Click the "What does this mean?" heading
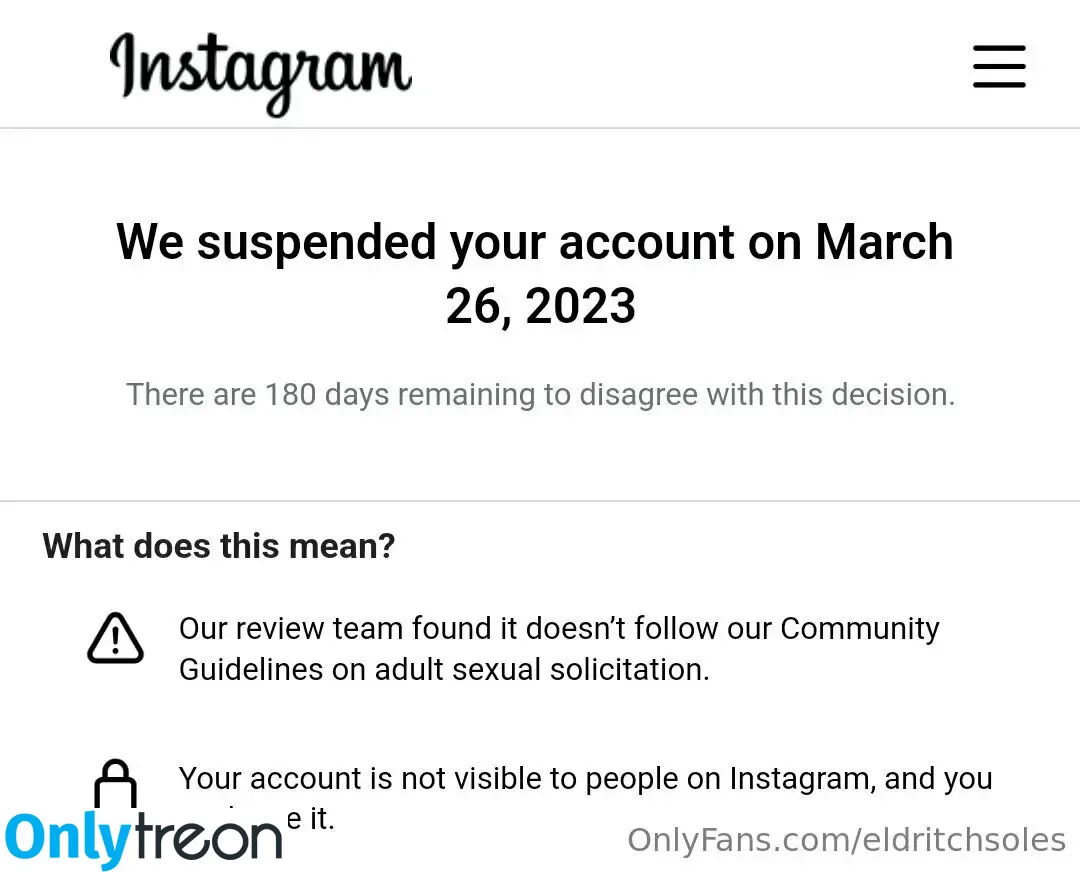The width and height of the screenshot is (1080, 872). pos(219,546)
